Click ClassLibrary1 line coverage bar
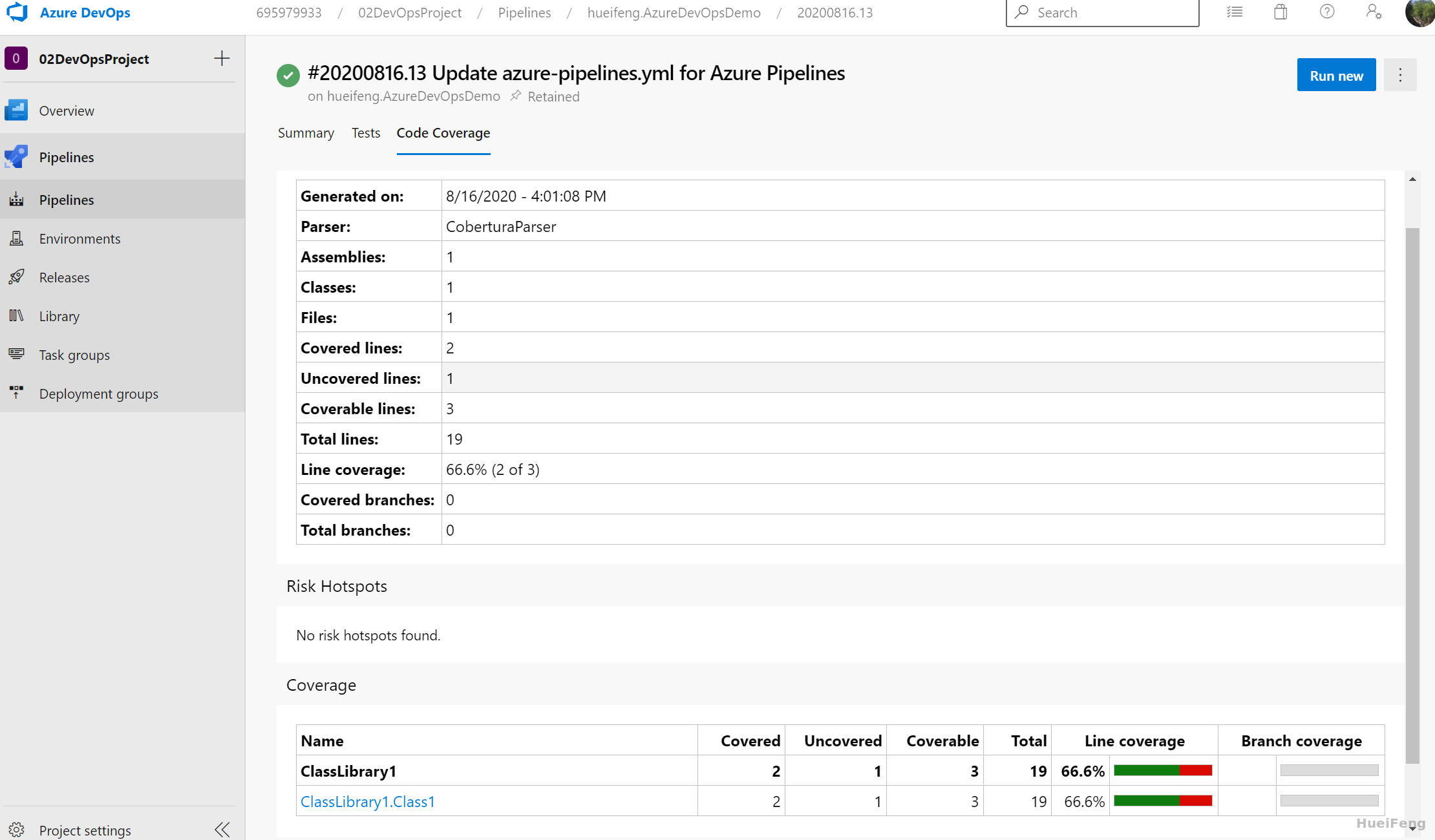 1163,770
